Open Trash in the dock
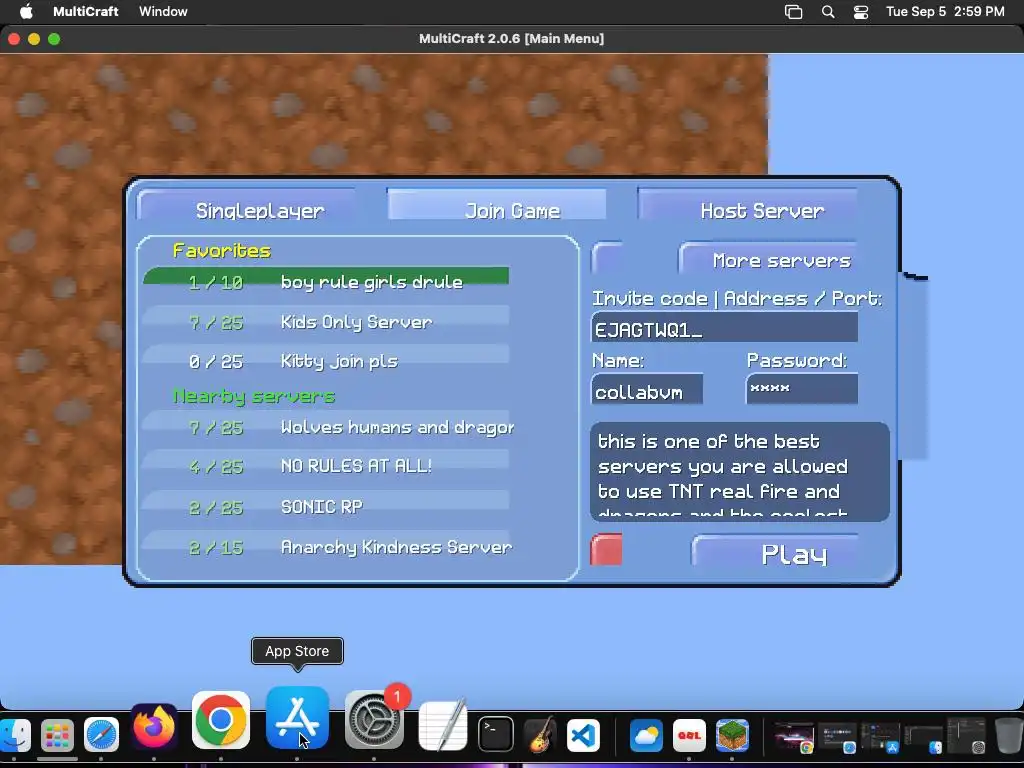 (x=1008, y=735)
